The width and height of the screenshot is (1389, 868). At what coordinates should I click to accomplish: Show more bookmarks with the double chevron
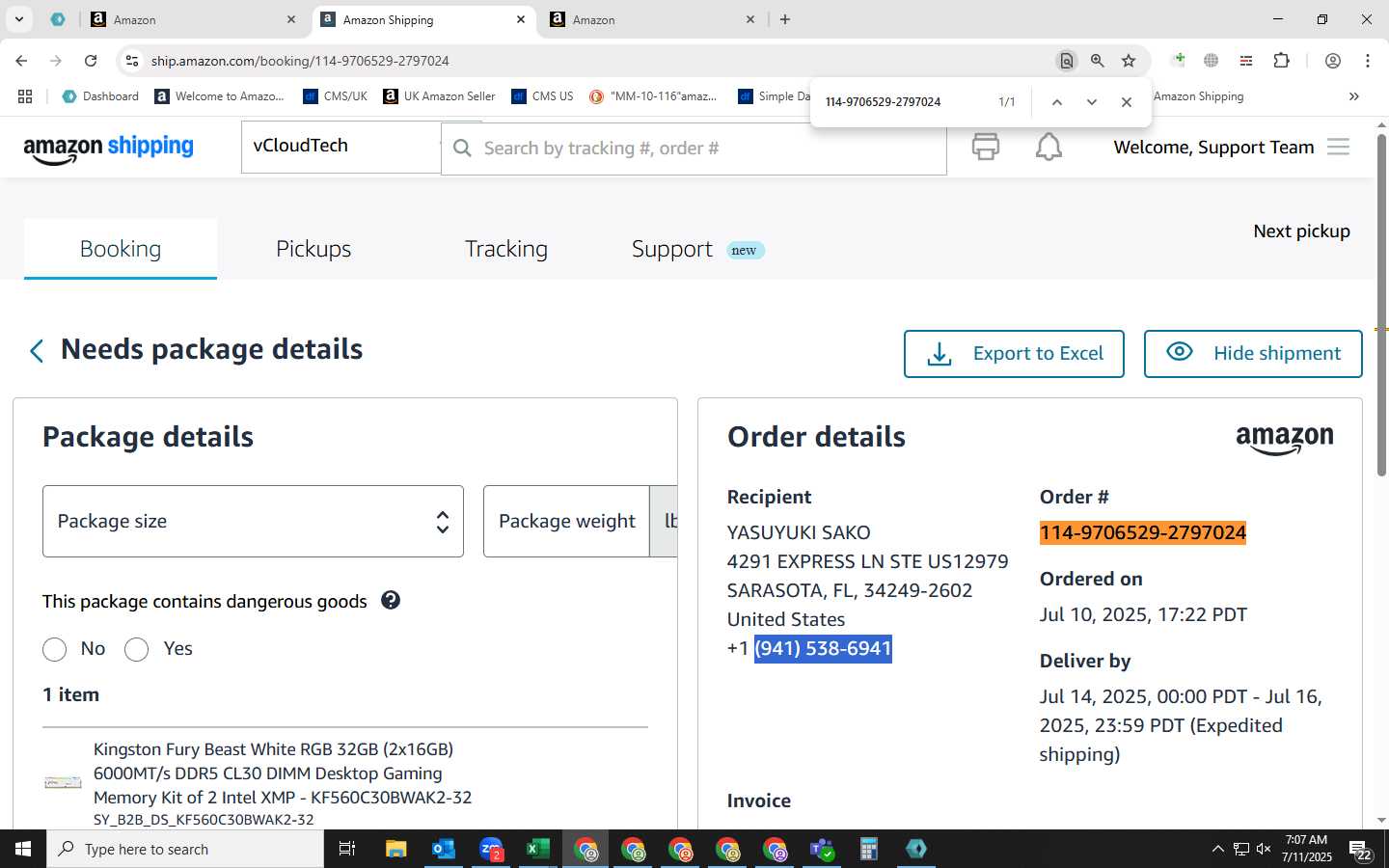[1354, 96]
